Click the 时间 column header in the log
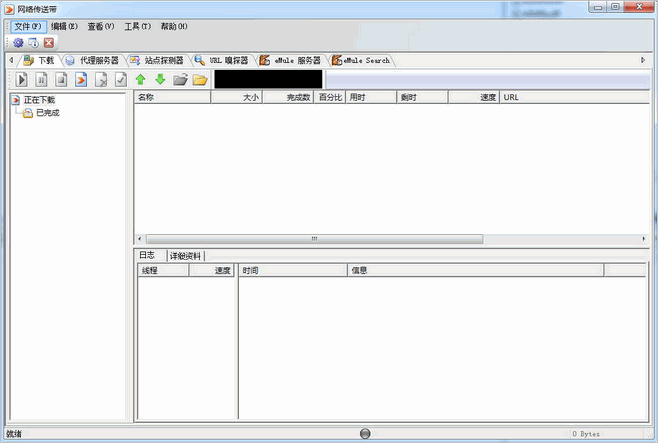 pyautogui.click(x=293, y=271)
